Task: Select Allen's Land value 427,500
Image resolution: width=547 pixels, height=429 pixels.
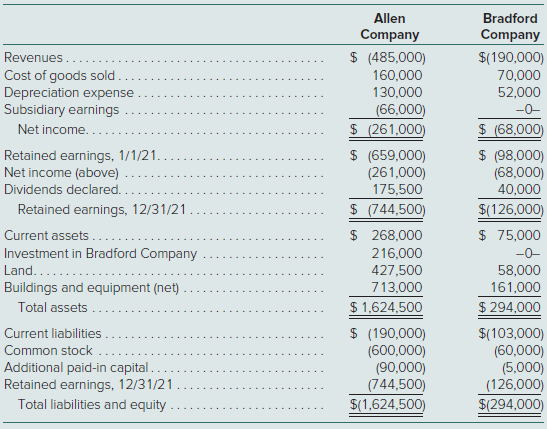Action: [397, 270]
